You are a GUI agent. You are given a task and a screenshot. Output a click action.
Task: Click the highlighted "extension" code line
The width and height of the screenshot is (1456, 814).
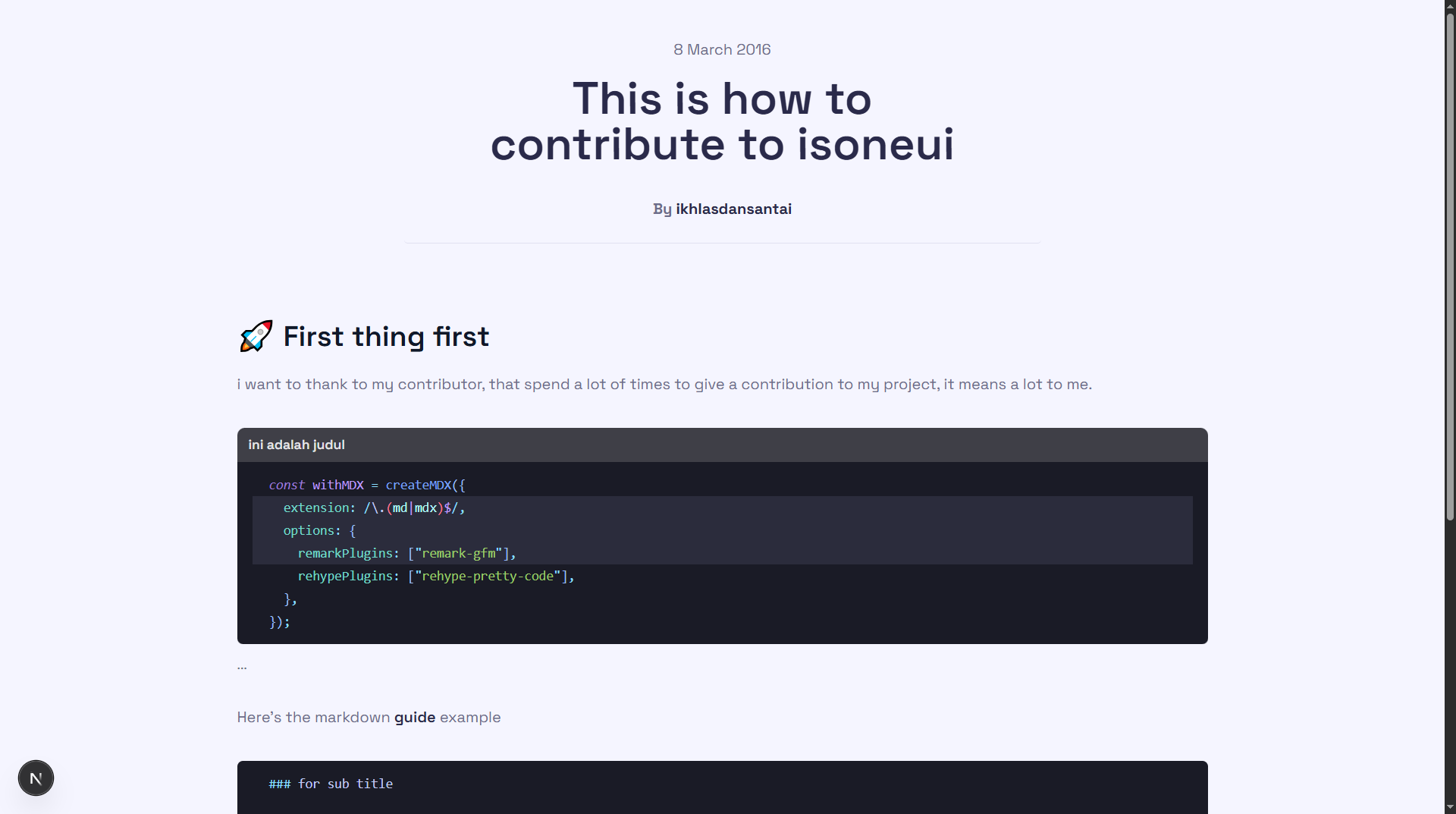point(374,508)
